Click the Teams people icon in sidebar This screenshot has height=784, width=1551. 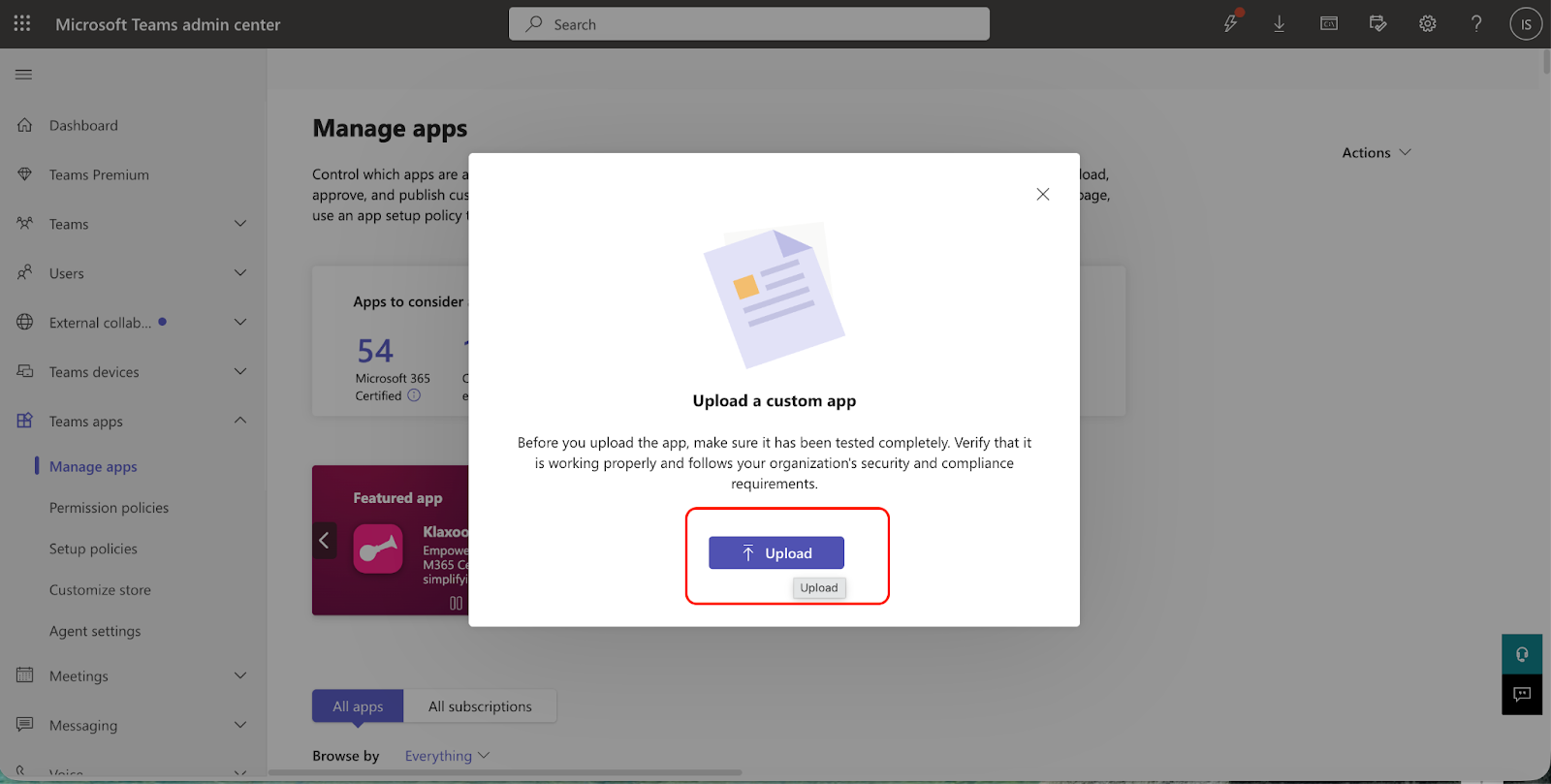25,224
